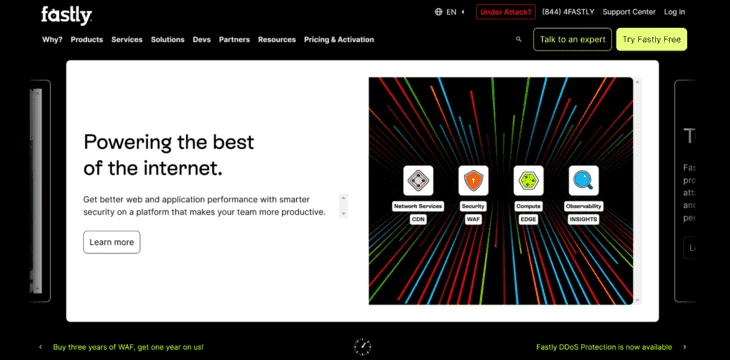This screenshot has width=730, height=360.
Task: Click the CDN label
Action: (418, 219)
